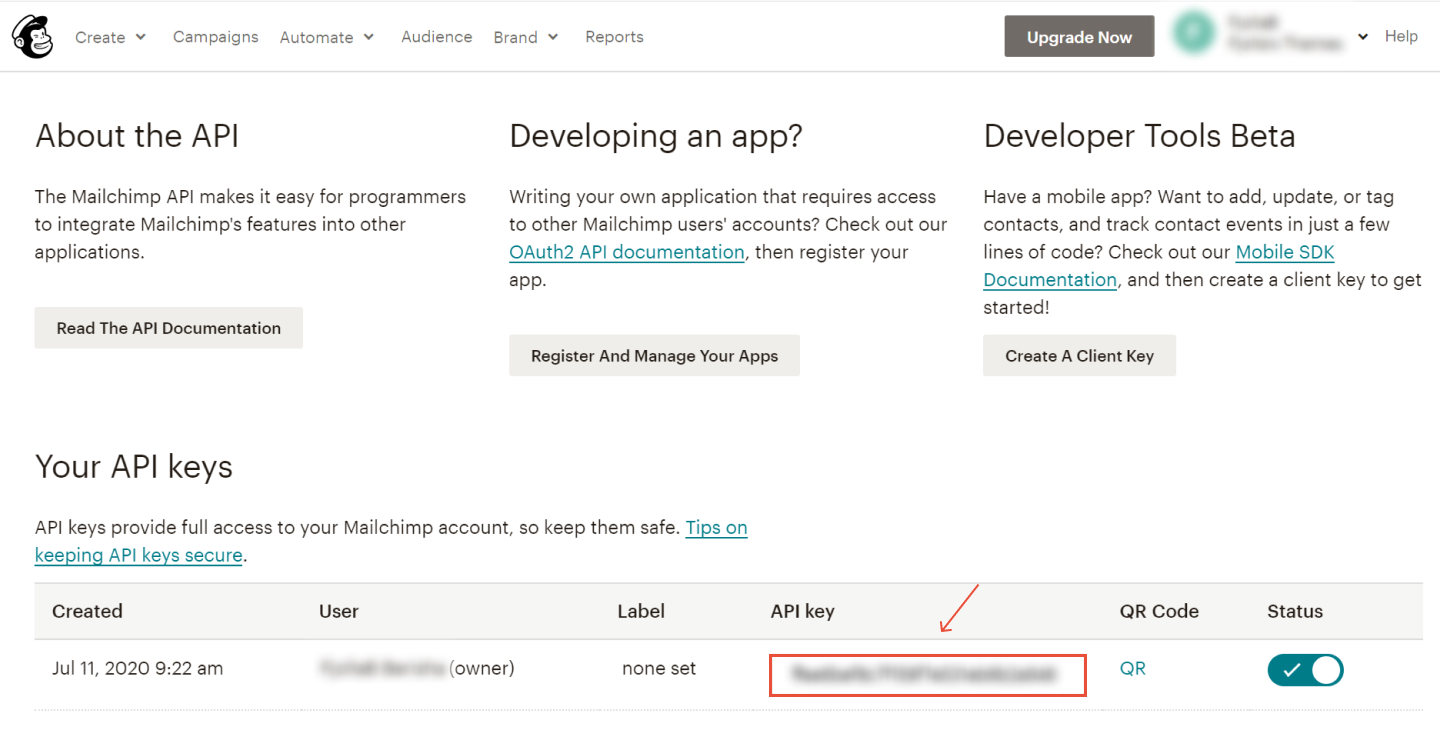Image resolution: width=1440 pixels, height=737 pixels.
Task: Open the Create dropdown menu
Action: (x=110, y=37)
